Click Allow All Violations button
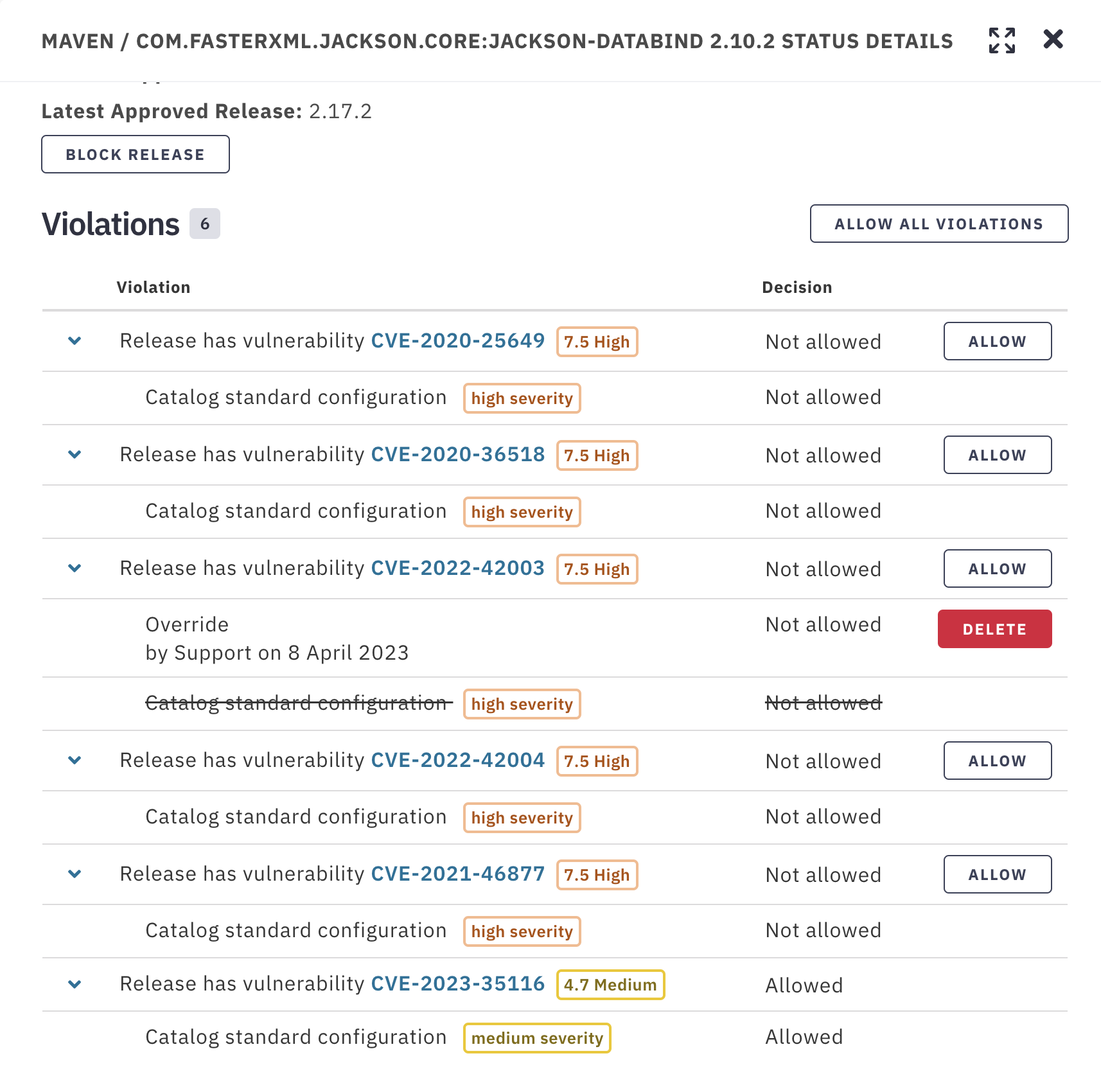The height and width of the screenshot is (1092, 1101). click(938, 224)
